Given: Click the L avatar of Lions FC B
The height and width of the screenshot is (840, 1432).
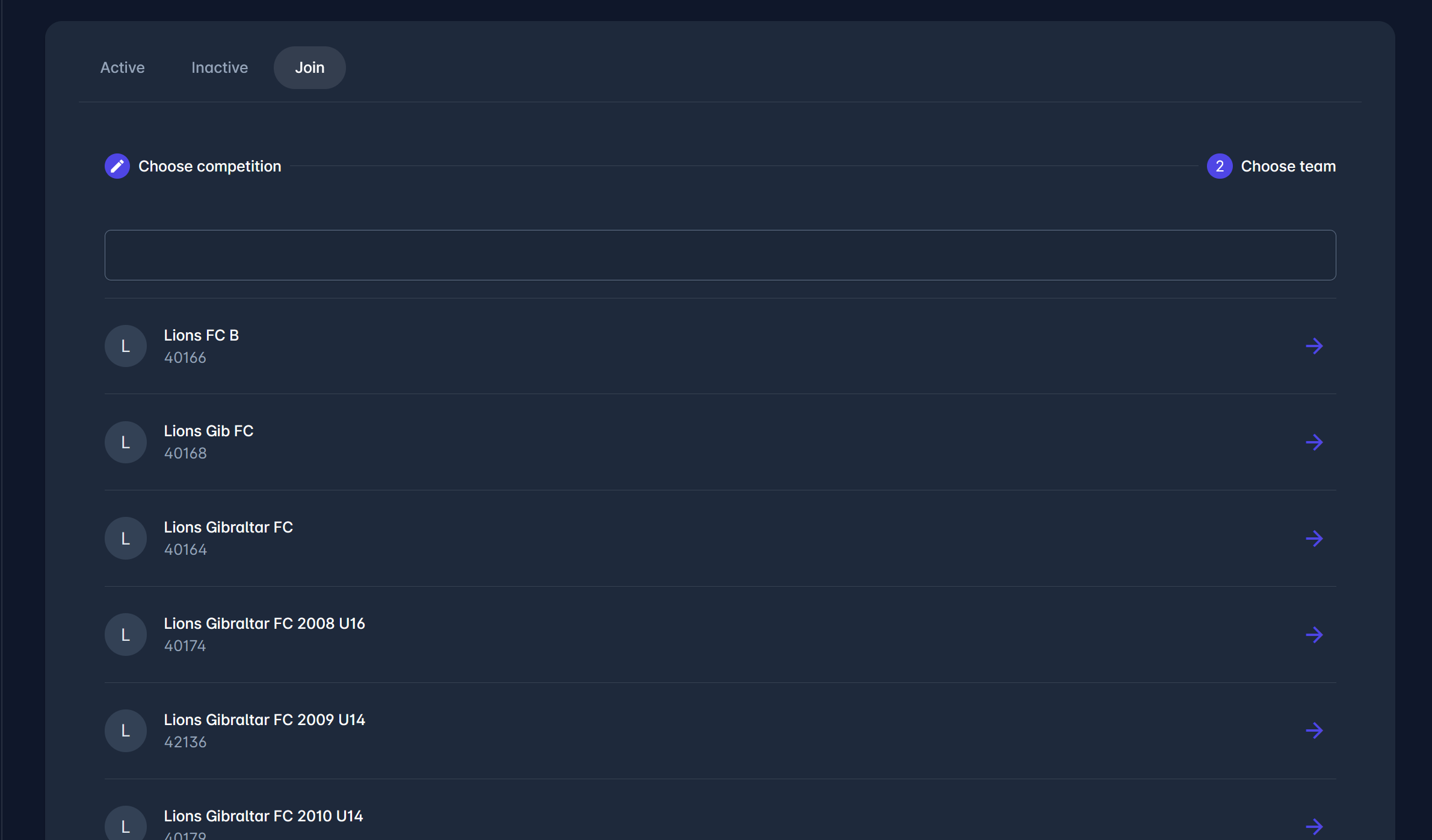Looking at the screenshot, I should [126, 346].
